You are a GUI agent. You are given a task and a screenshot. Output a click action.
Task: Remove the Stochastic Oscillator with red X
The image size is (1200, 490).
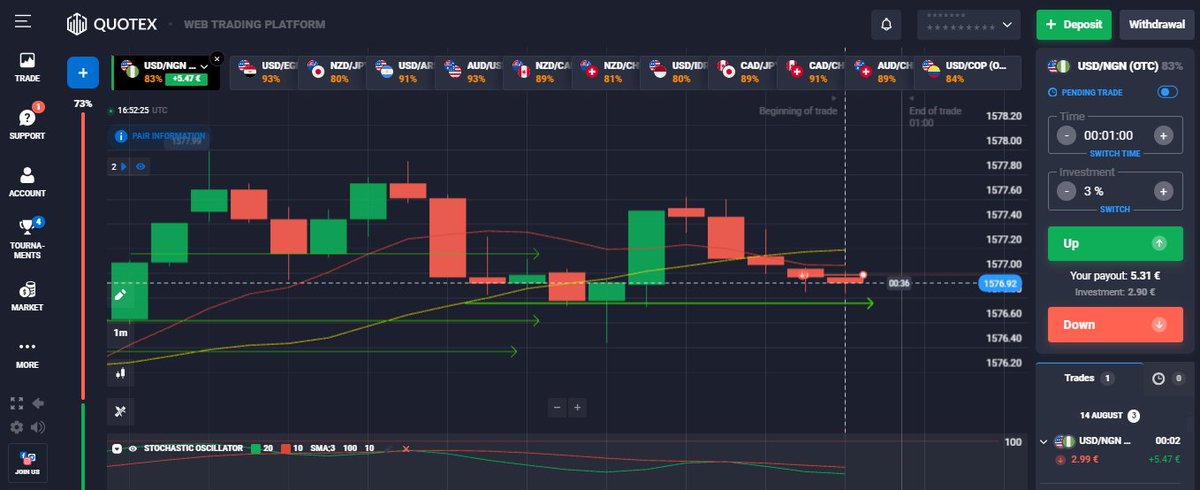coord(406,448)
